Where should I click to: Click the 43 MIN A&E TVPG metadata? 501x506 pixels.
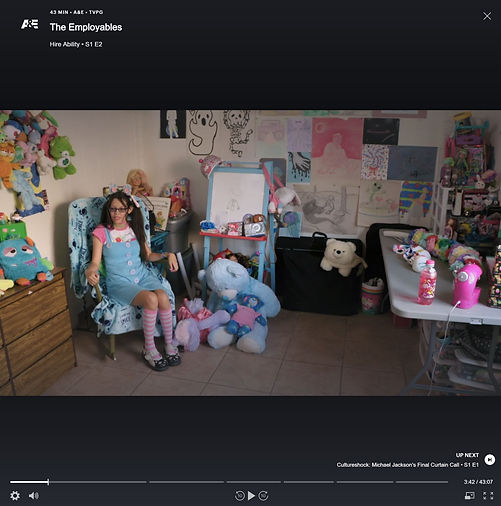(76, 12)
